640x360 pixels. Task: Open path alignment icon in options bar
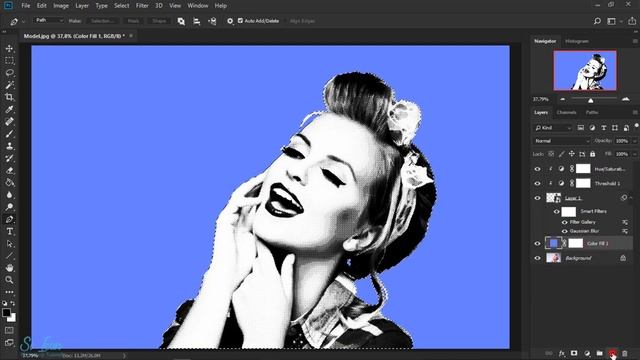(196, 21)
